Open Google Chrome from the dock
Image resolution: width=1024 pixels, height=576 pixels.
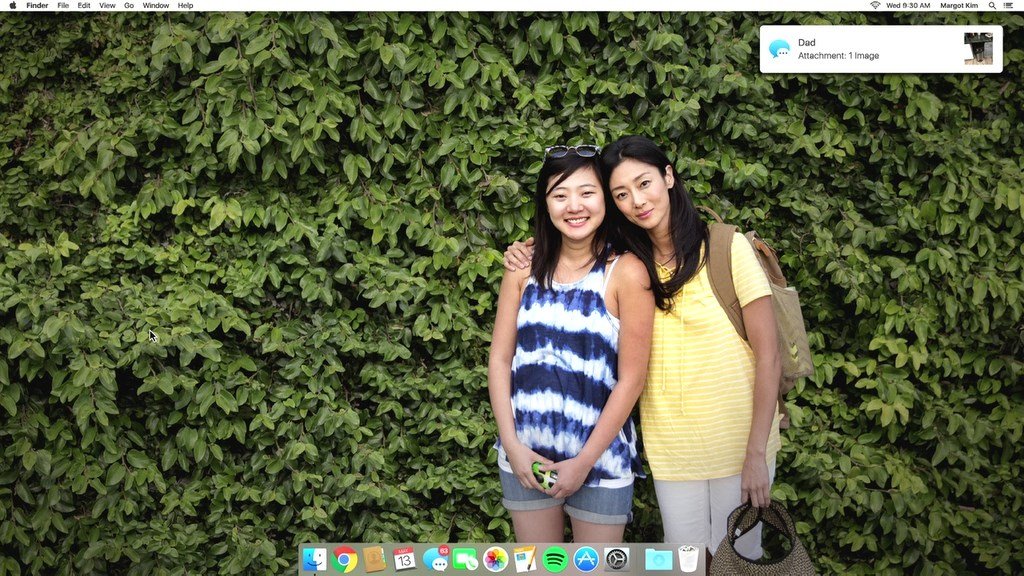(344, 560)
